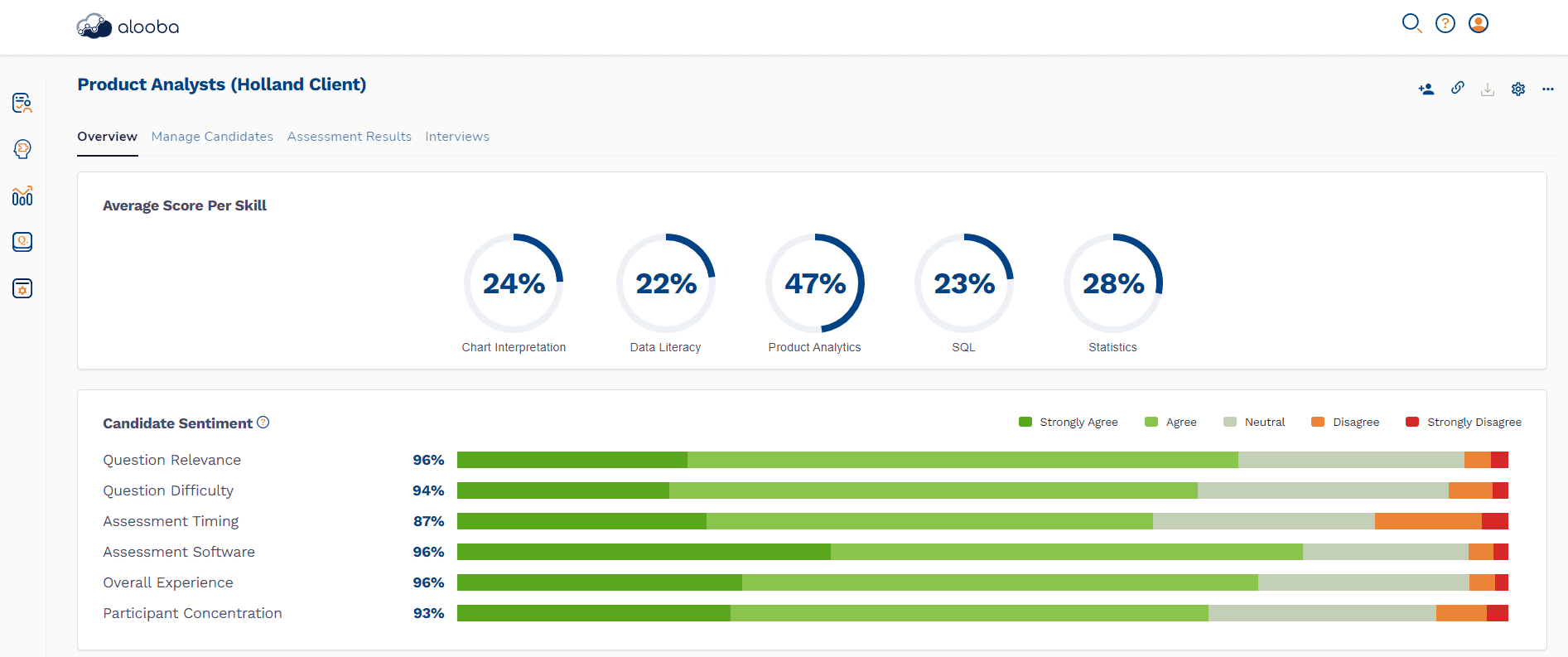Open the assessments sidebar icon

tap(22, 103)
